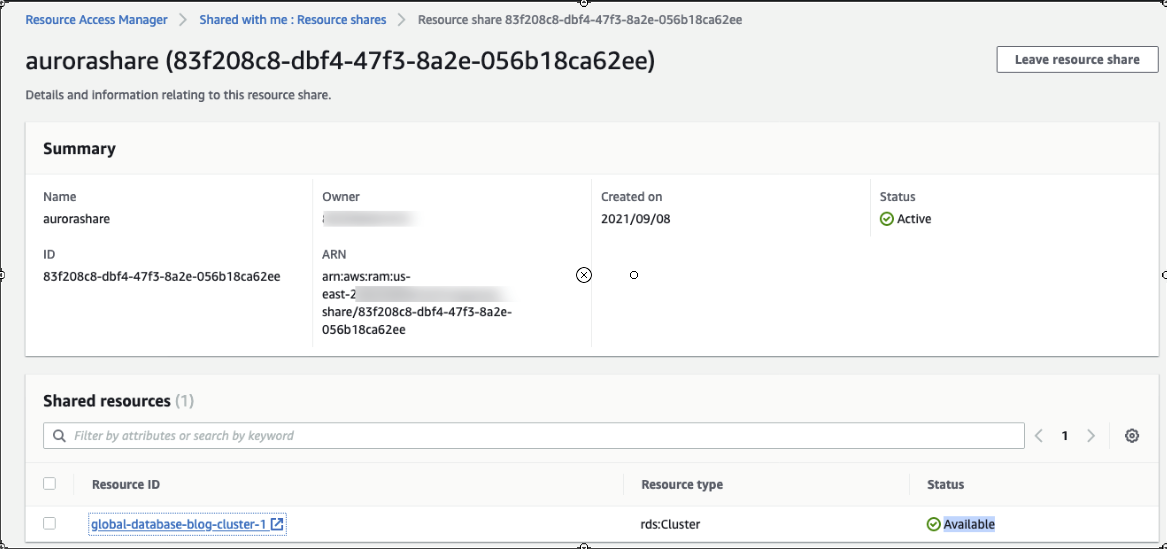
Task: Click the green Active status check icon
Action: [886, 219]
